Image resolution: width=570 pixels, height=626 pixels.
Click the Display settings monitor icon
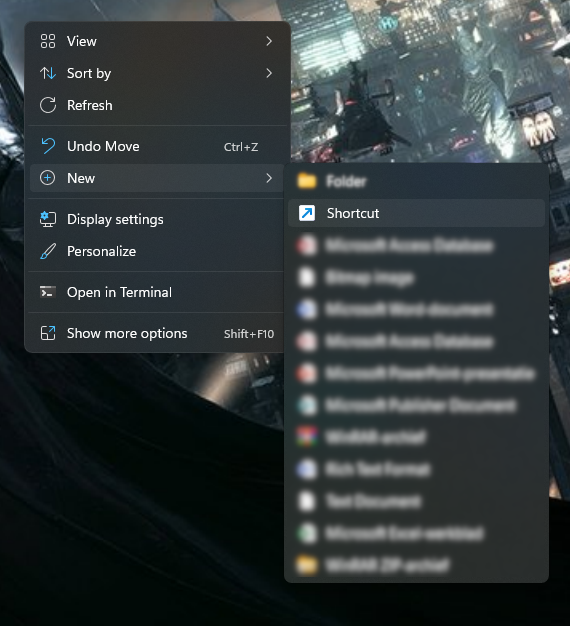click(48, 219)
